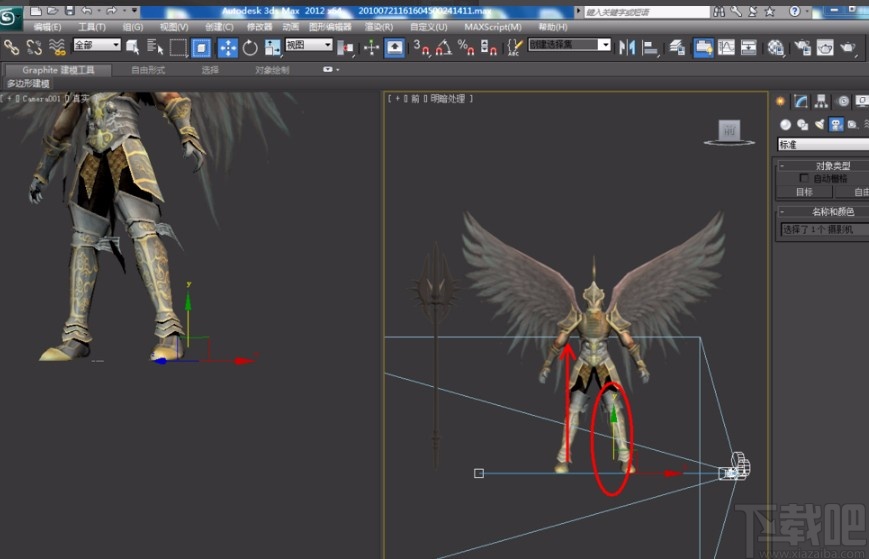Select the Unlink Selection tool
This screenshot has width=869, height=559.
click(34, 48)
